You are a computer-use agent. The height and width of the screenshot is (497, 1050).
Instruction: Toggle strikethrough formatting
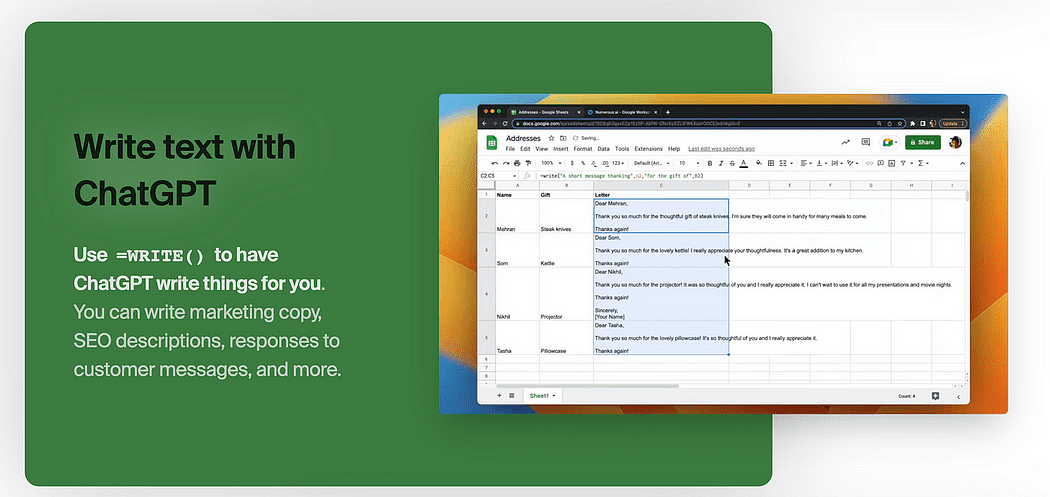733,163
